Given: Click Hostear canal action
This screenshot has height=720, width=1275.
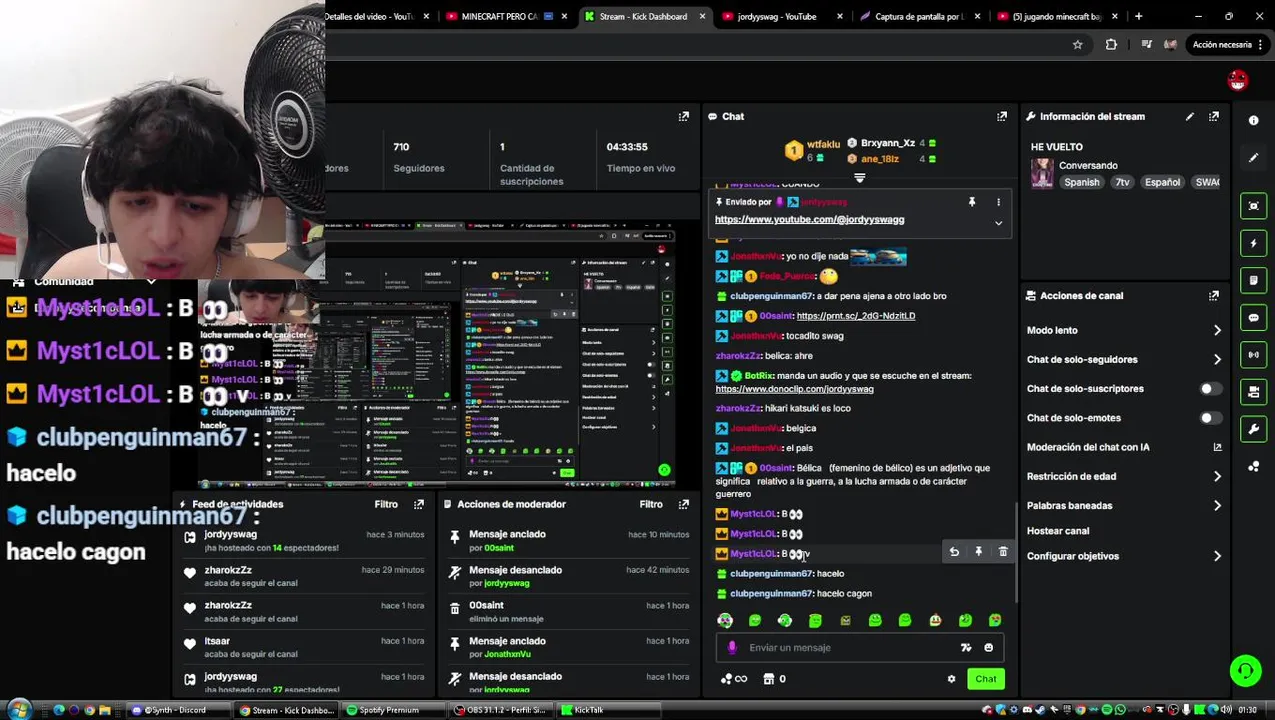Looking at the screenshot, I should (1058, 531).
